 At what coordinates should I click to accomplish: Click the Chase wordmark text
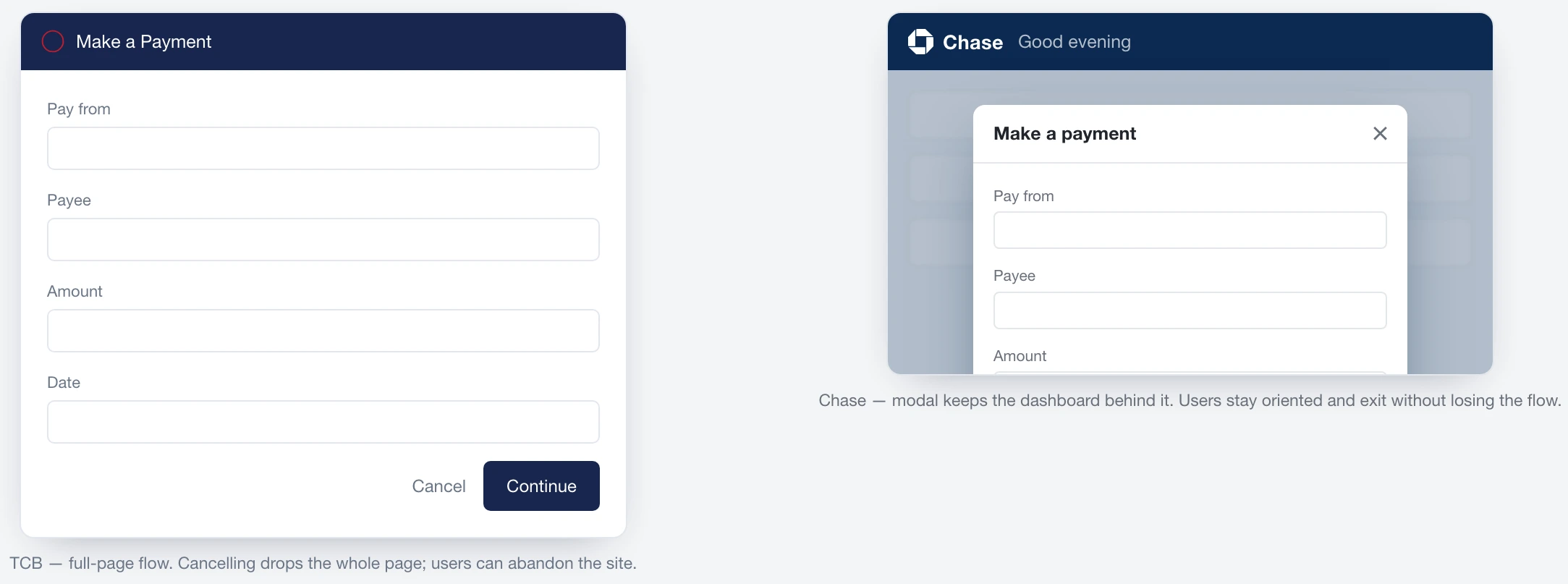click(x=972, y=43)
